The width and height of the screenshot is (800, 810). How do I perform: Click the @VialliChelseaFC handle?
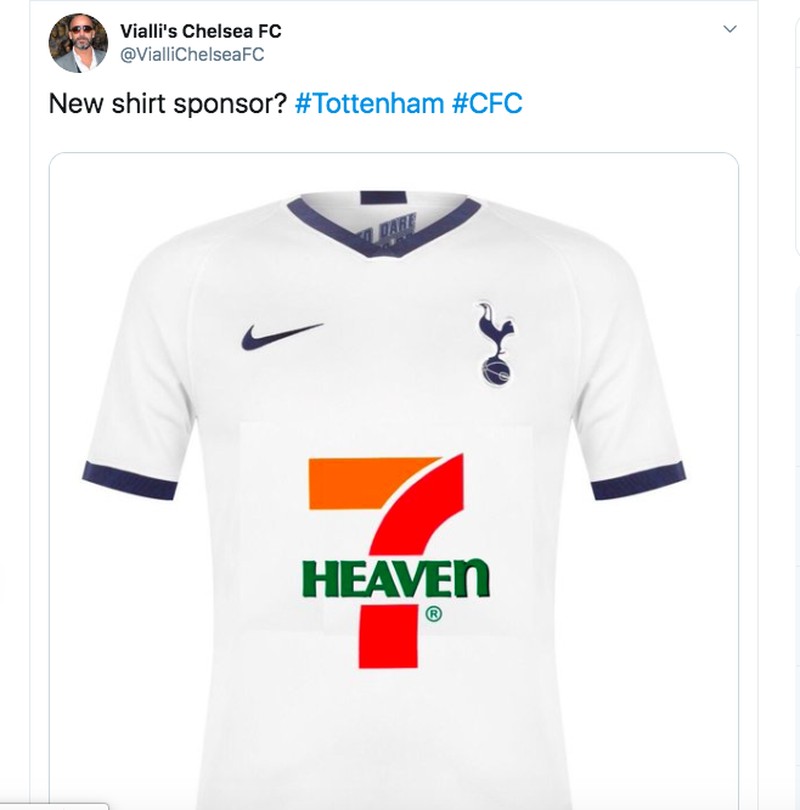[x=192, y=55]
